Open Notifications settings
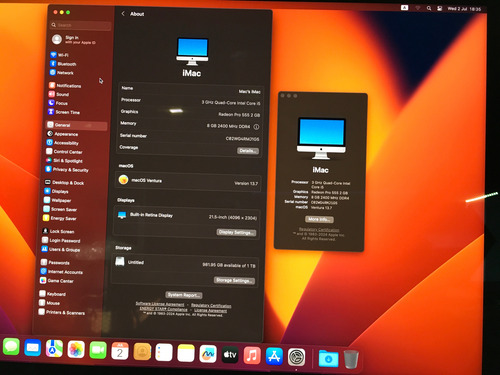The height and width of the screenshot is (375, 500). (x=65, y=86)
